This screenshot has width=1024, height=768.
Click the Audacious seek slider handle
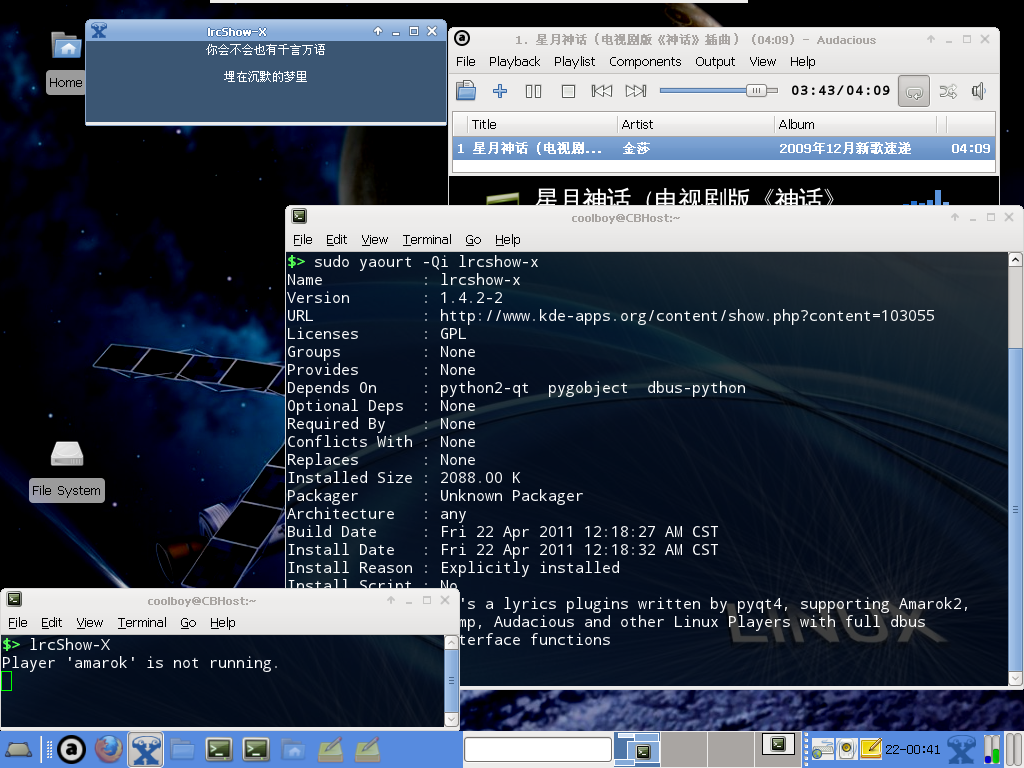[756, 91]
